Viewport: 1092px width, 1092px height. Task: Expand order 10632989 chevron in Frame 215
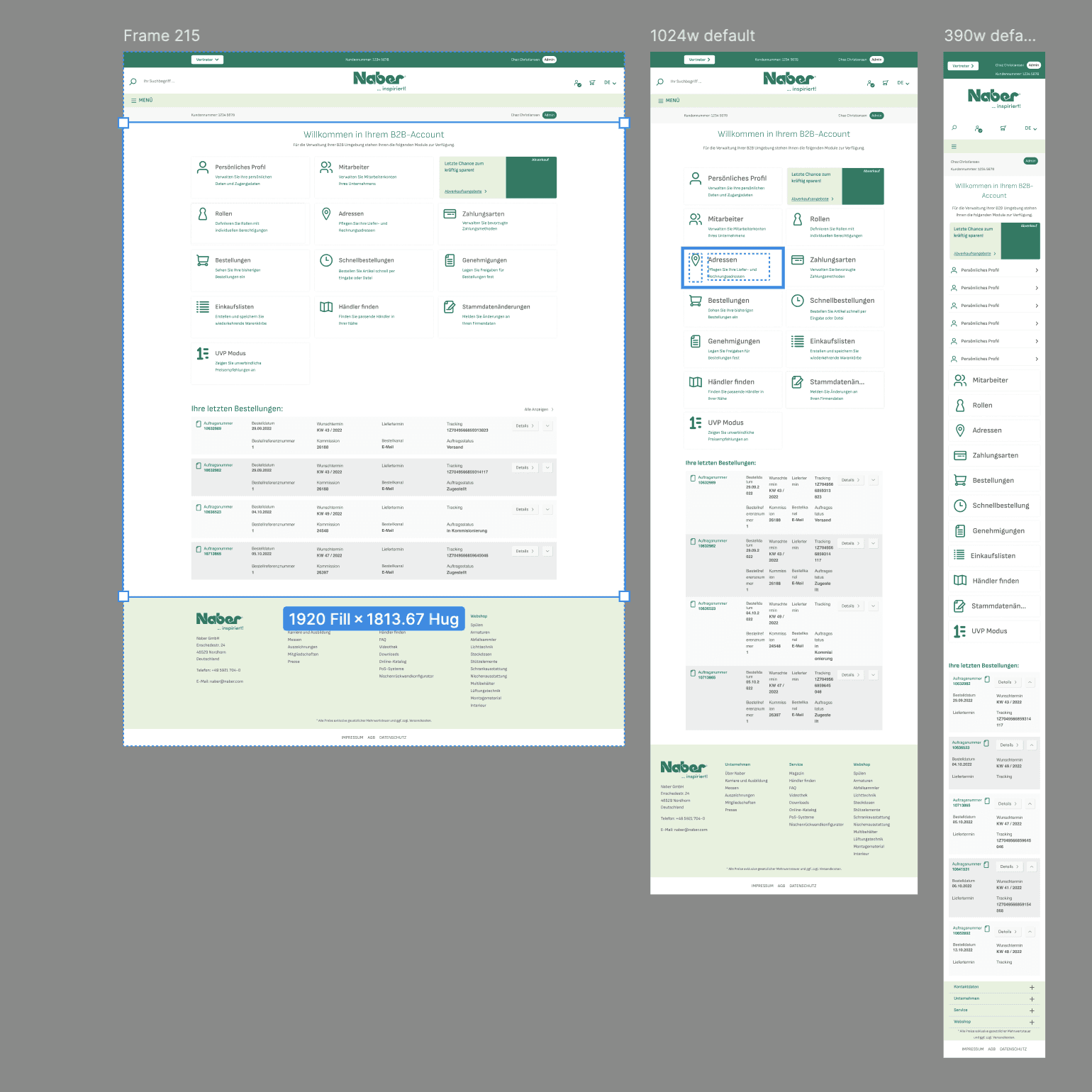pos(547,426)
